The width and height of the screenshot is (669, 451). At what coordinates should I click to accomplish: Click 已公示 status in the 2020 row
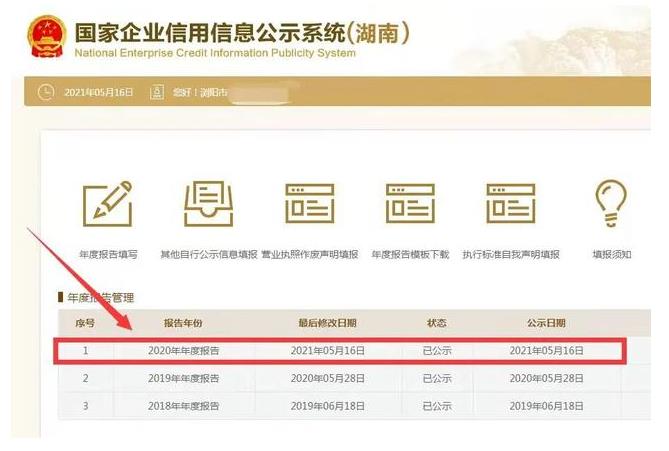coord(437,351)
